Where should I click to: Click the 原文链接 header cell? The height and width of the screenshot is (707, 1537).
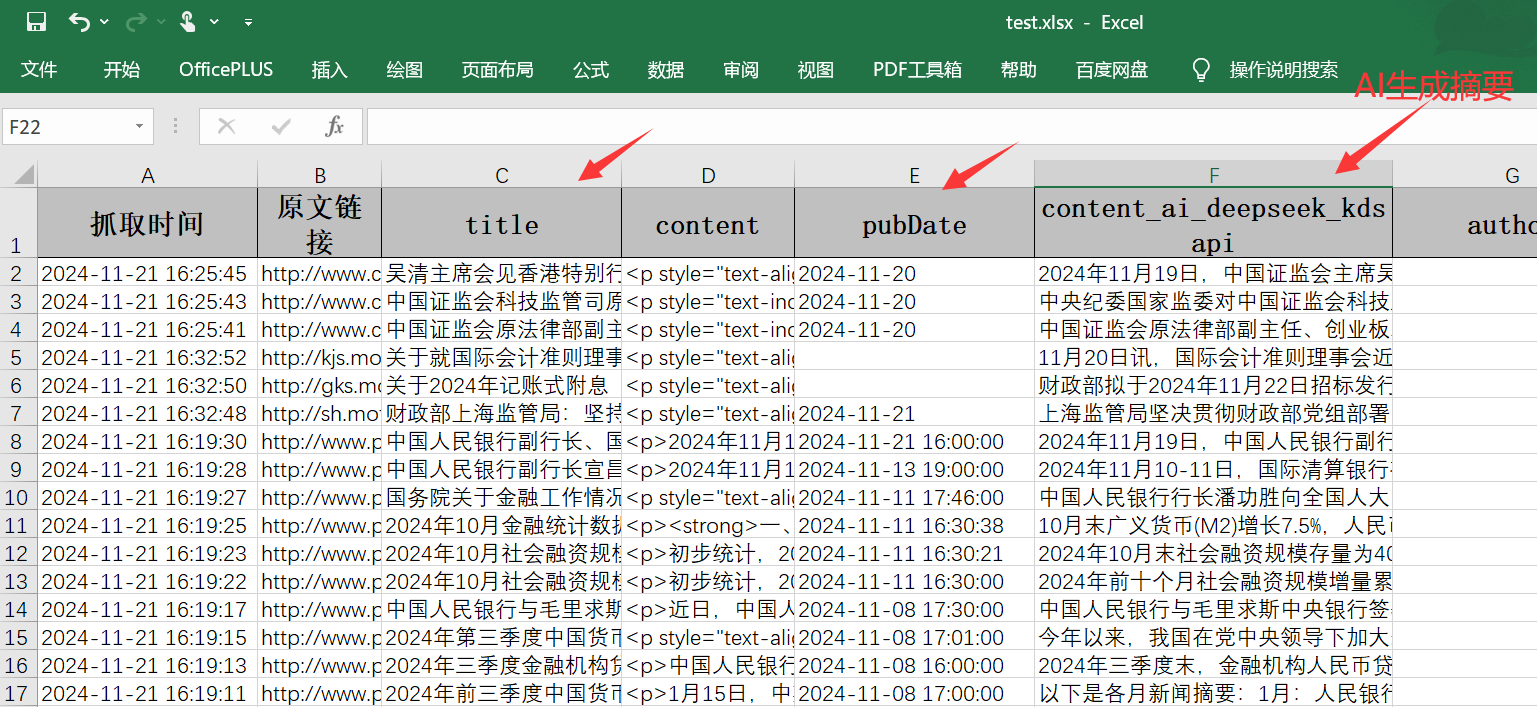point(320,223)
